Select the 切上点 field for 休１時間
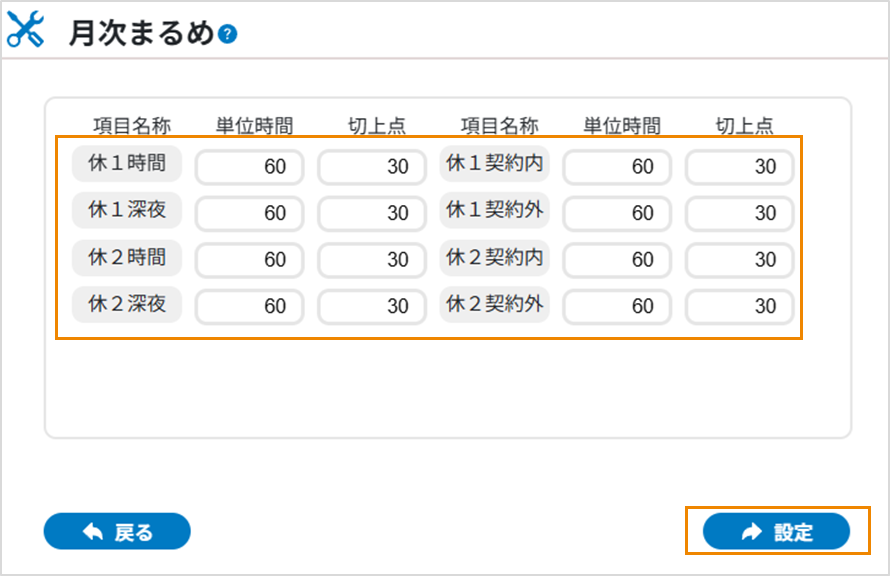 click(371, 167)
